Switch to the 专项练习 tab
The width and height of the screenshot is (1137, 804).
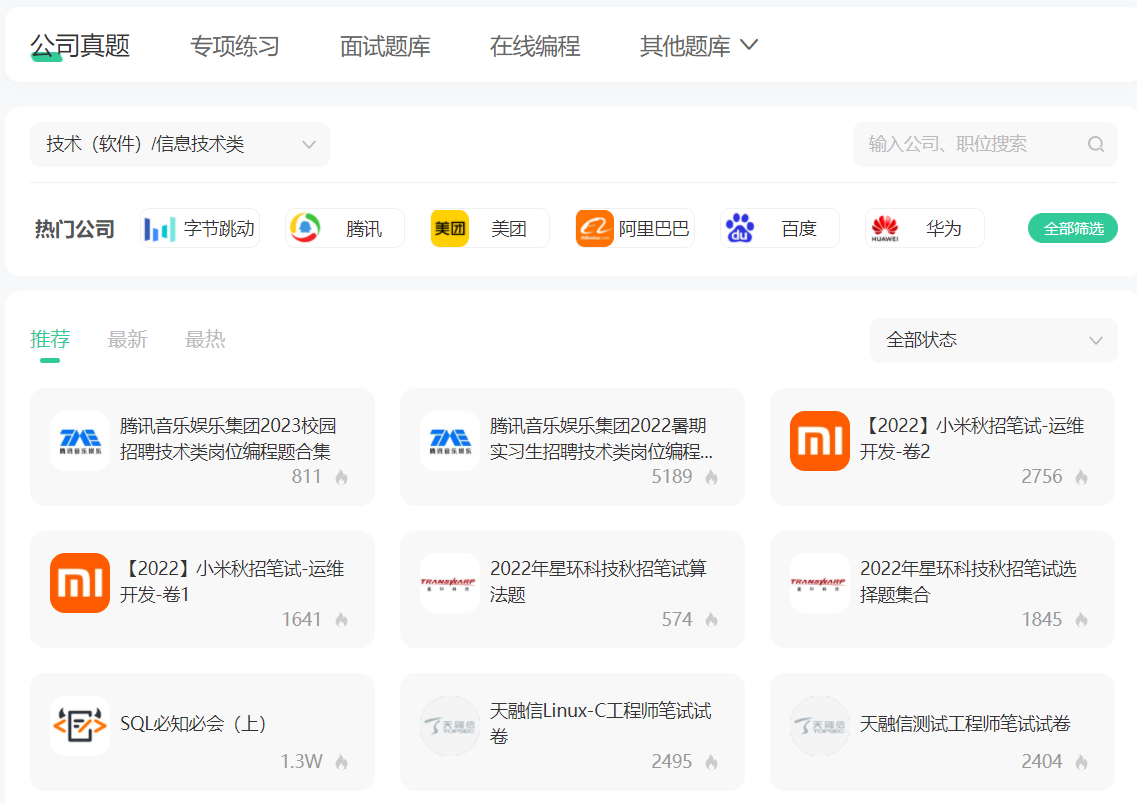point(235,46)
